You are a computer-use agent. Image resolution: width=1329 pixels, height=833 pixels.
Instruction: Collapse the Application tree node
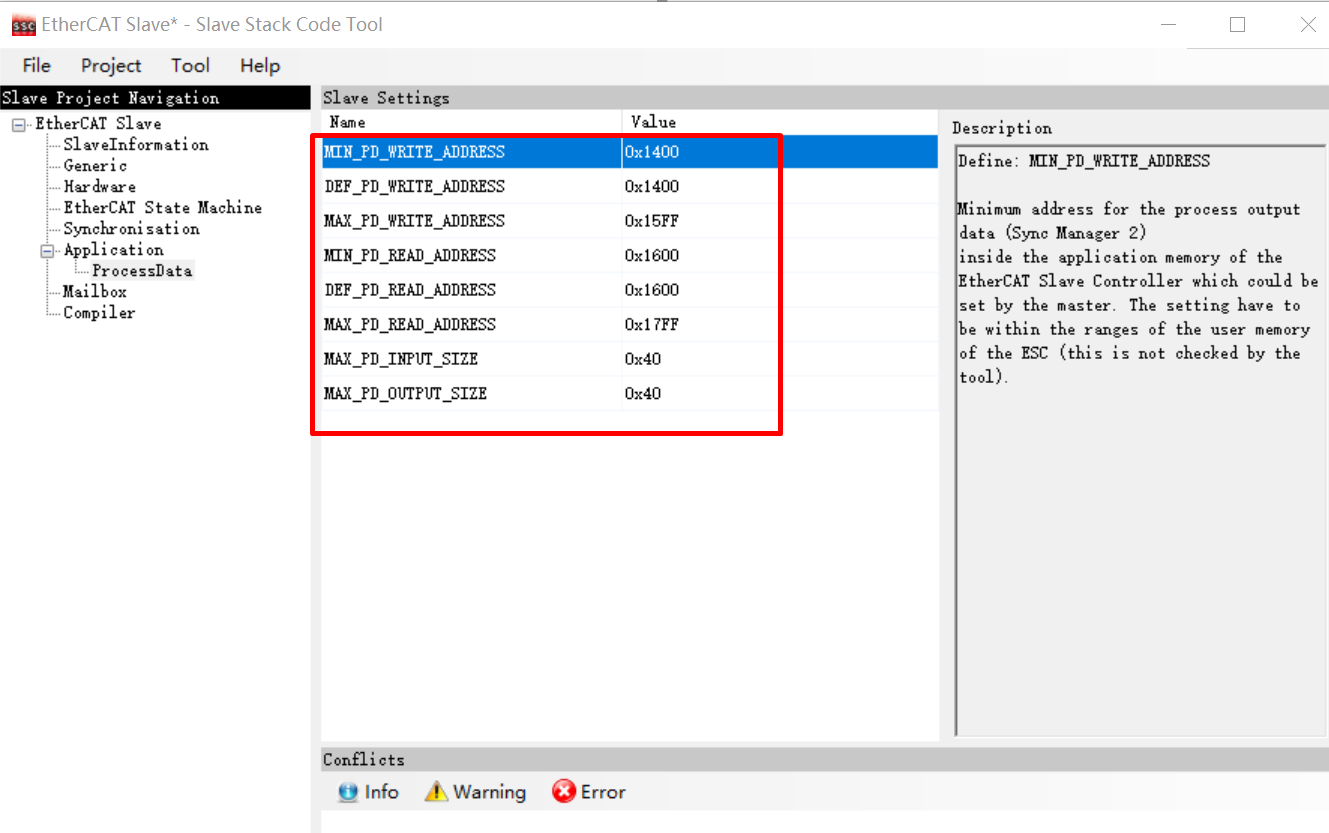coord(47,251)
